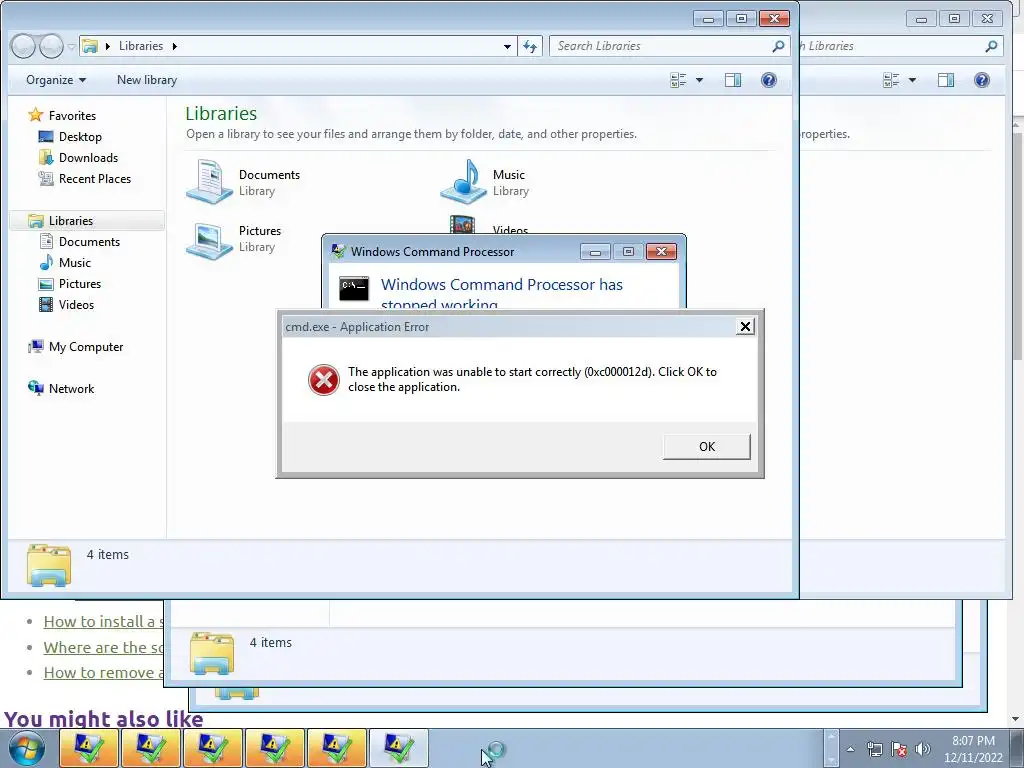Viewport: 1024px width, 768px height.
Task: Click the address bar folder icon
Action: 90,46
